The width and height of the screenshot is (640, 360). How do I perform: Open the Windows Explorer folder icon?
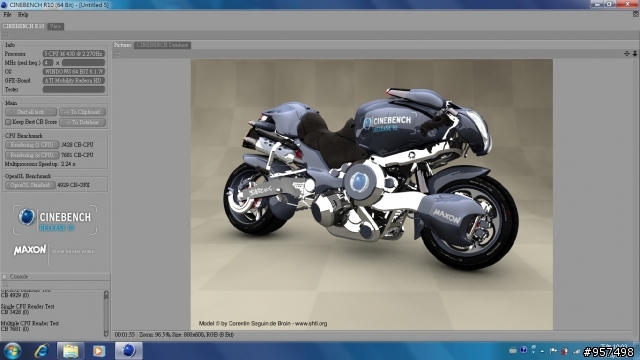pyautogui.click(x=70, y=351)
